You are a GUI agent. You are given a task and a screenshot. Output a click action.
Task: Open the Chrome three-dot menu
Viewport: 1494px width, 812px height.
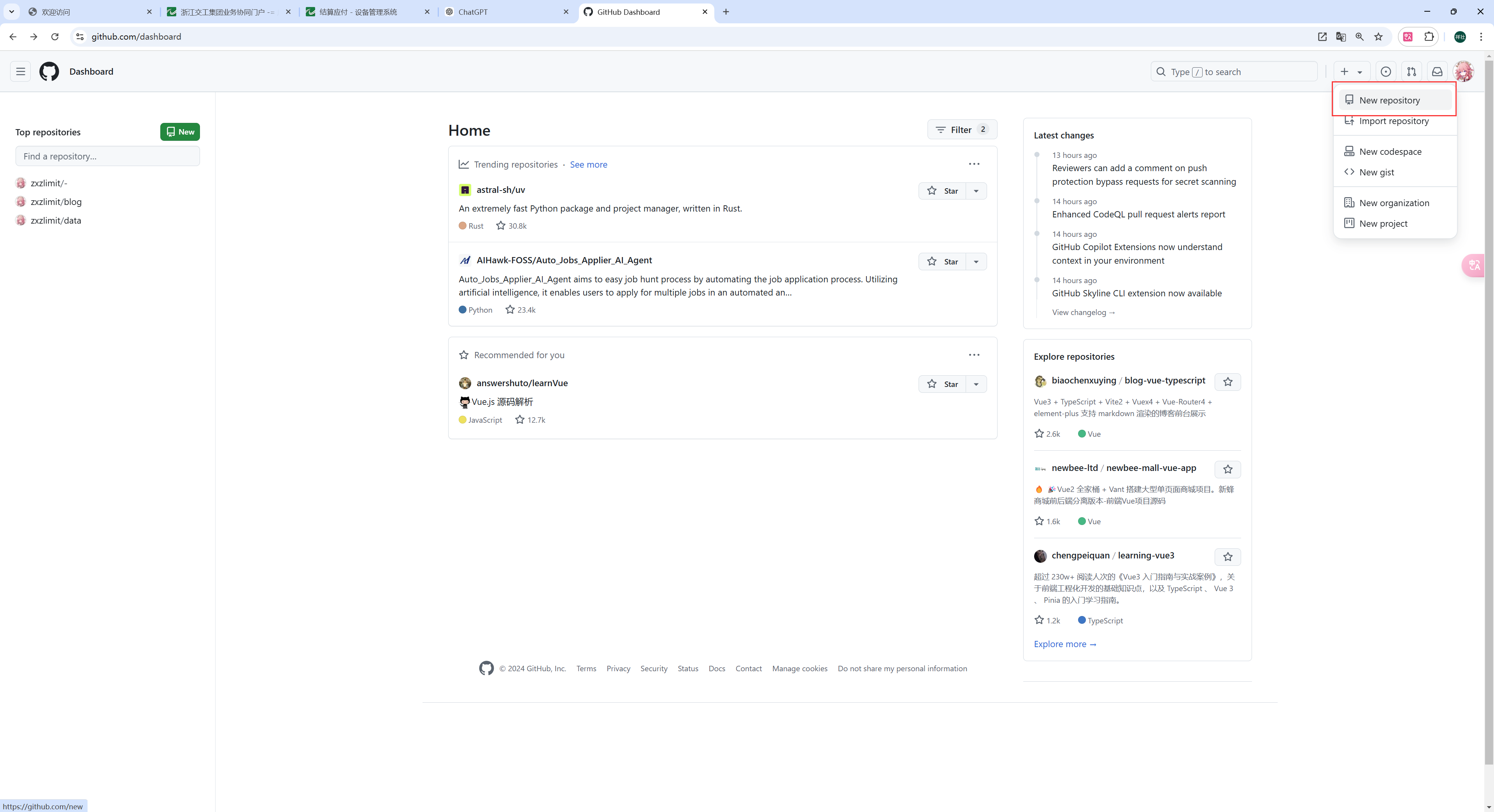(x=1481, y=37)
